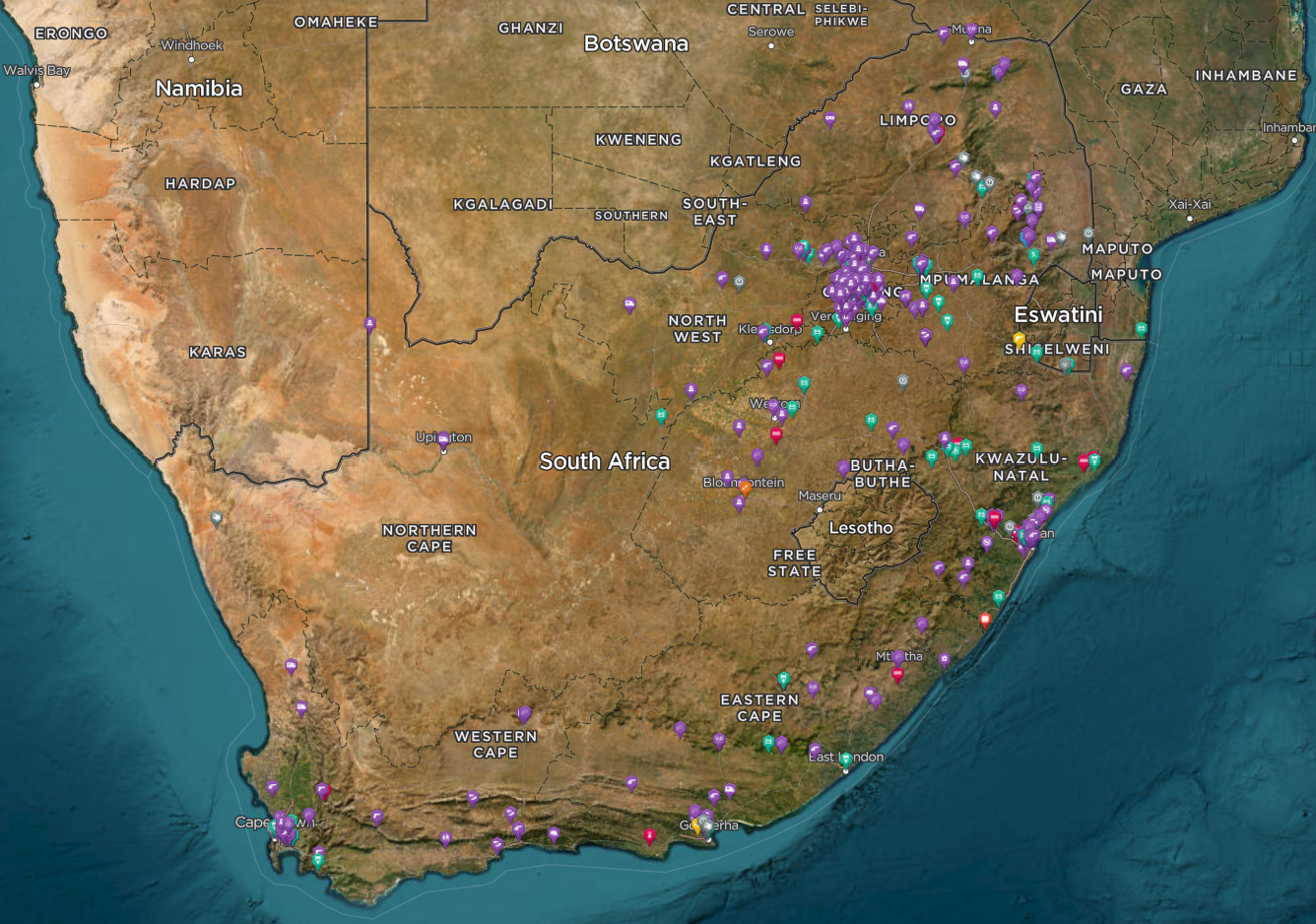This screenshot has width=1316, height=924.
Task: Select the GAZA province label
Action: pyautogui.click(x=1144, y=89)
